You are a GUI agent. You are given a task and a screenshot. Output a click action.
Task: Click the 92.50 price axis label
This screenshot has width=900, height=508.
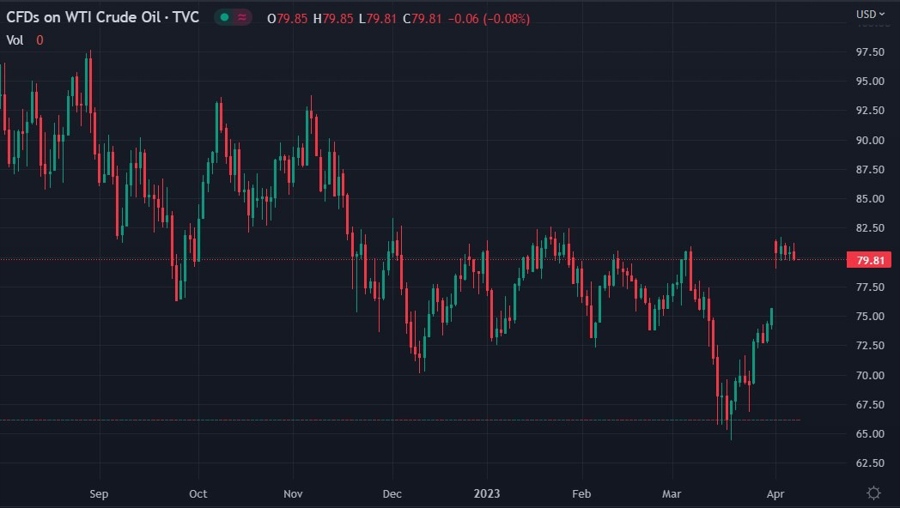click(870, 111)
